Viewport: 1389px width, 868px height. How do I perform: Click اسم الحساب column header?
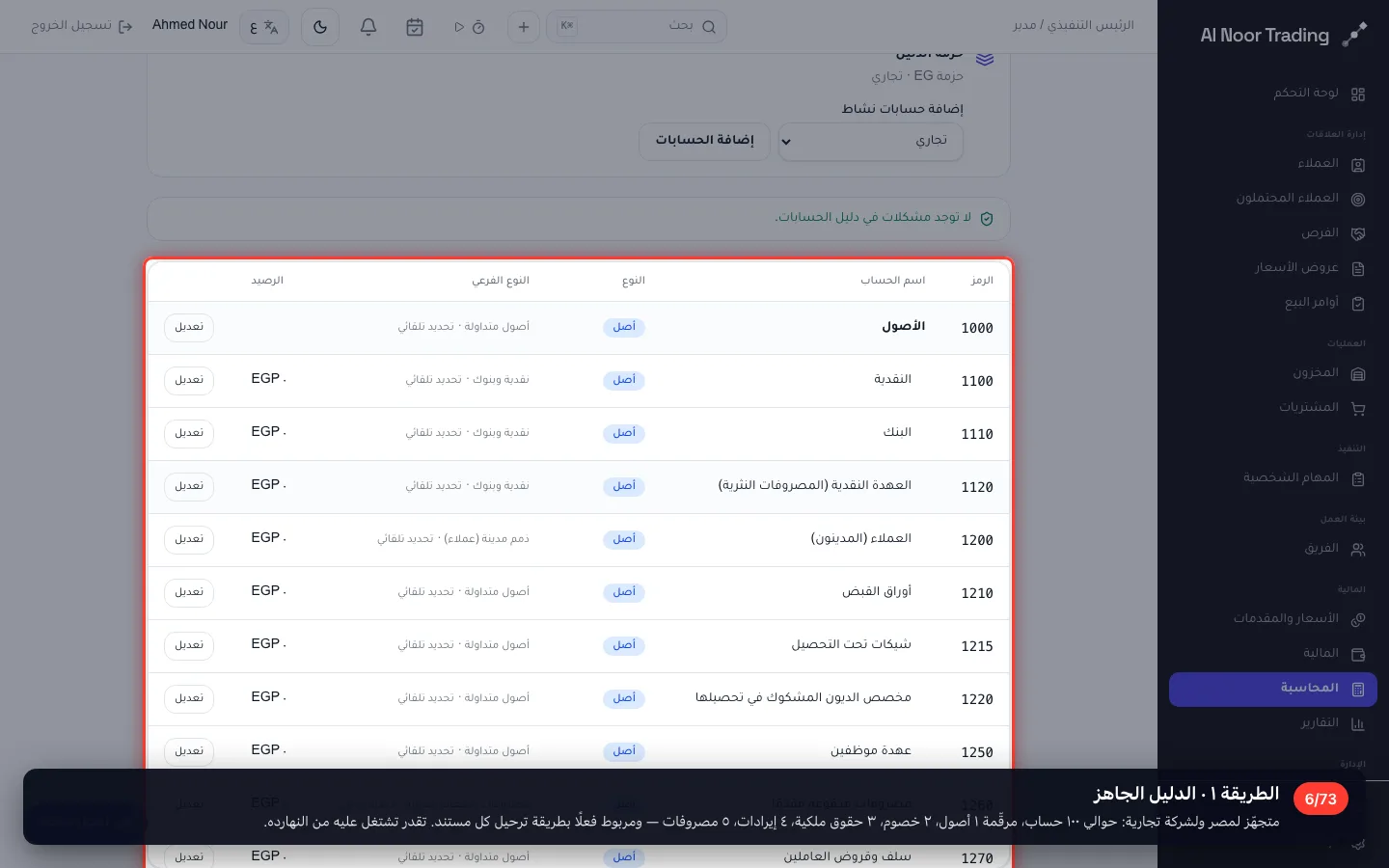(893, 281)
